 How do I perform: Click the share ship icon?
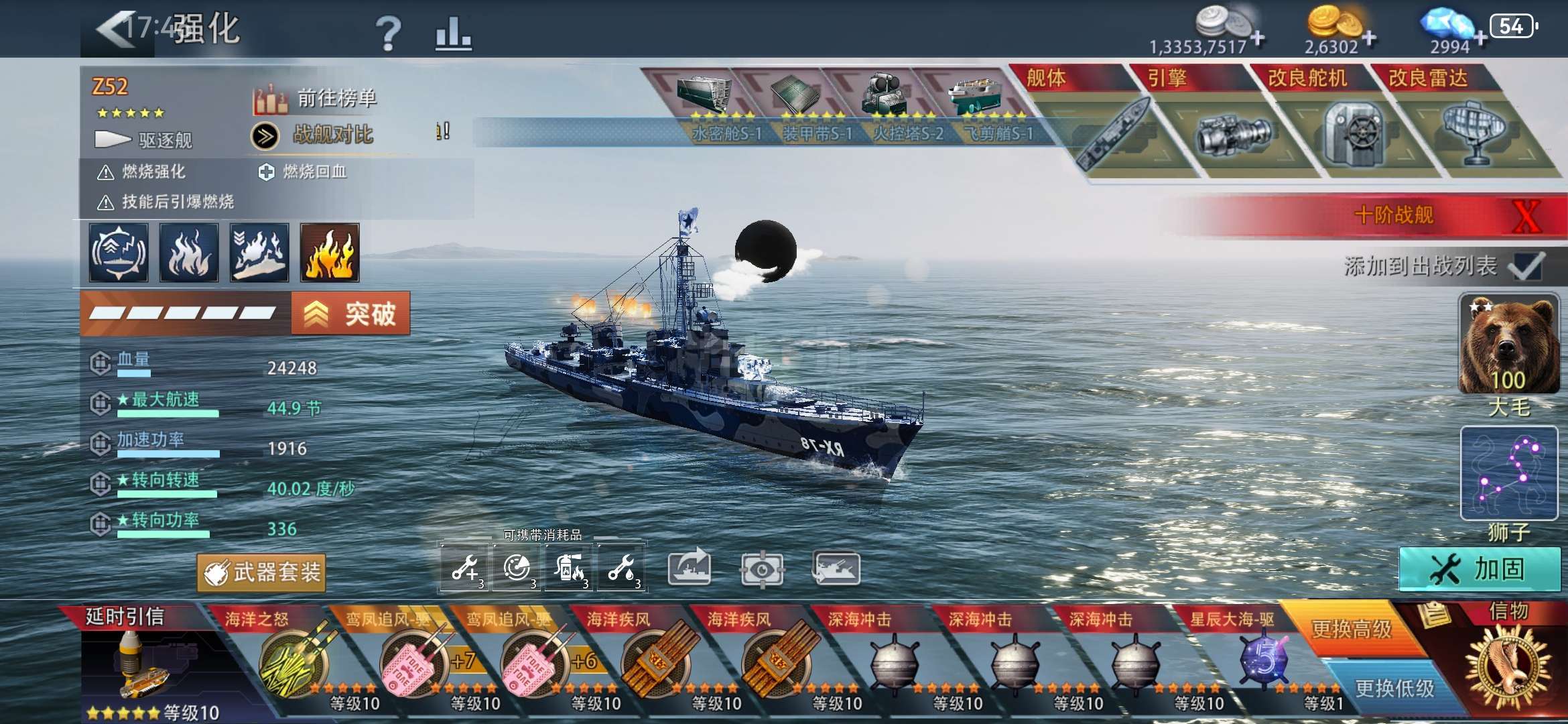click(690, 567)
